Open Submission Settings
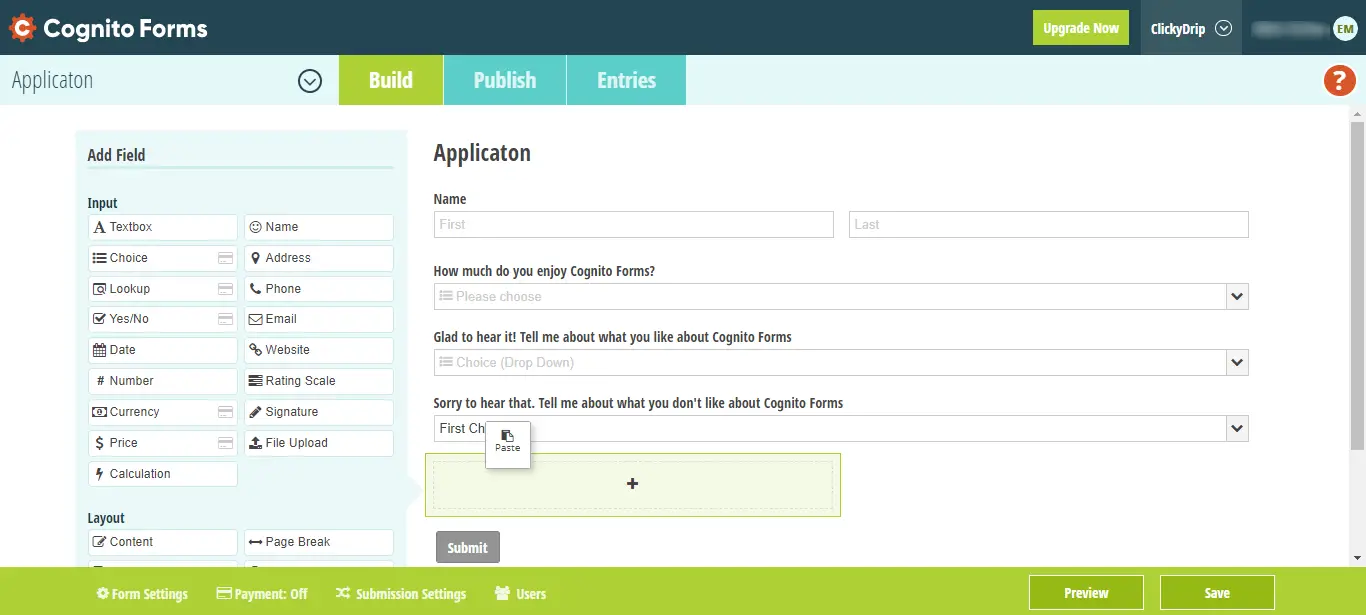Image resolution: width=1366 pixels, height=615 pixels. [401, 594]
